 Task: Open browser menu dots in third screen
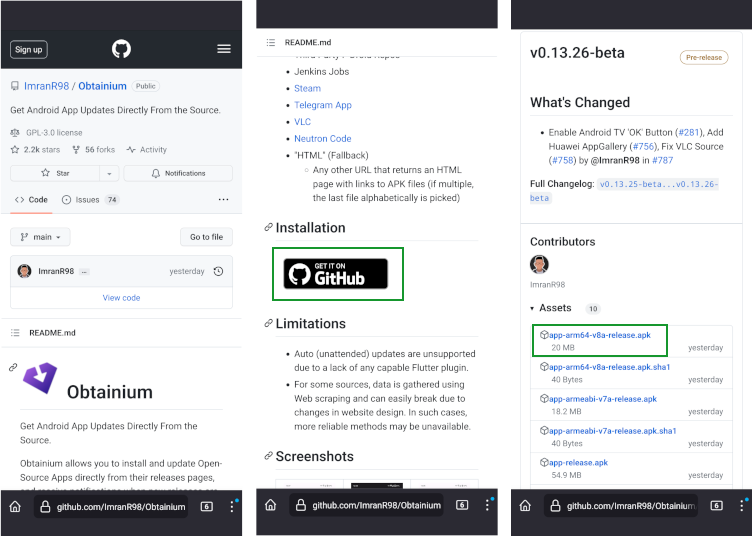click(741, 506)
